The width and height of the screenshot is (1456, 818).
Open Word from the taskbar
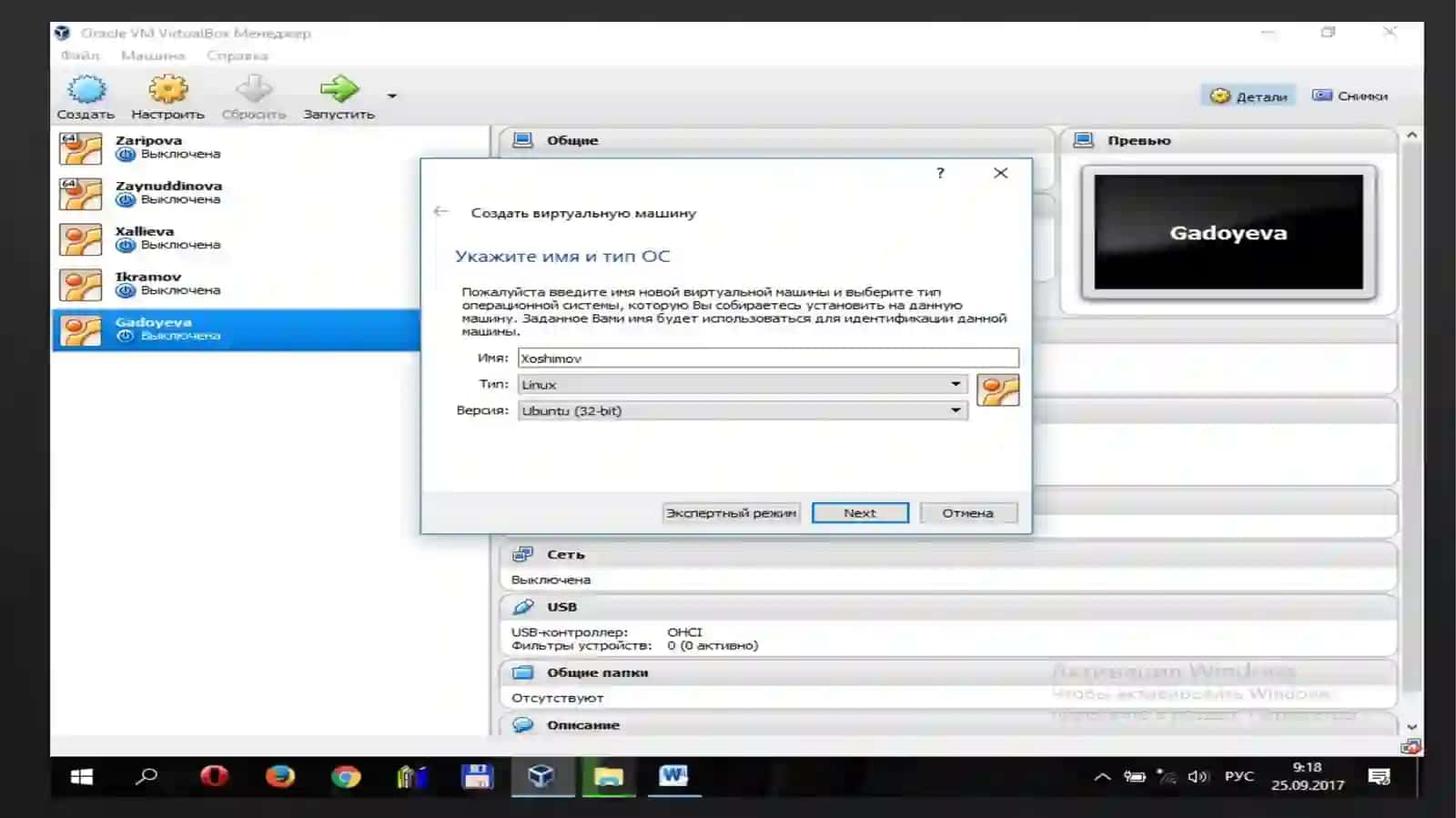673,776
